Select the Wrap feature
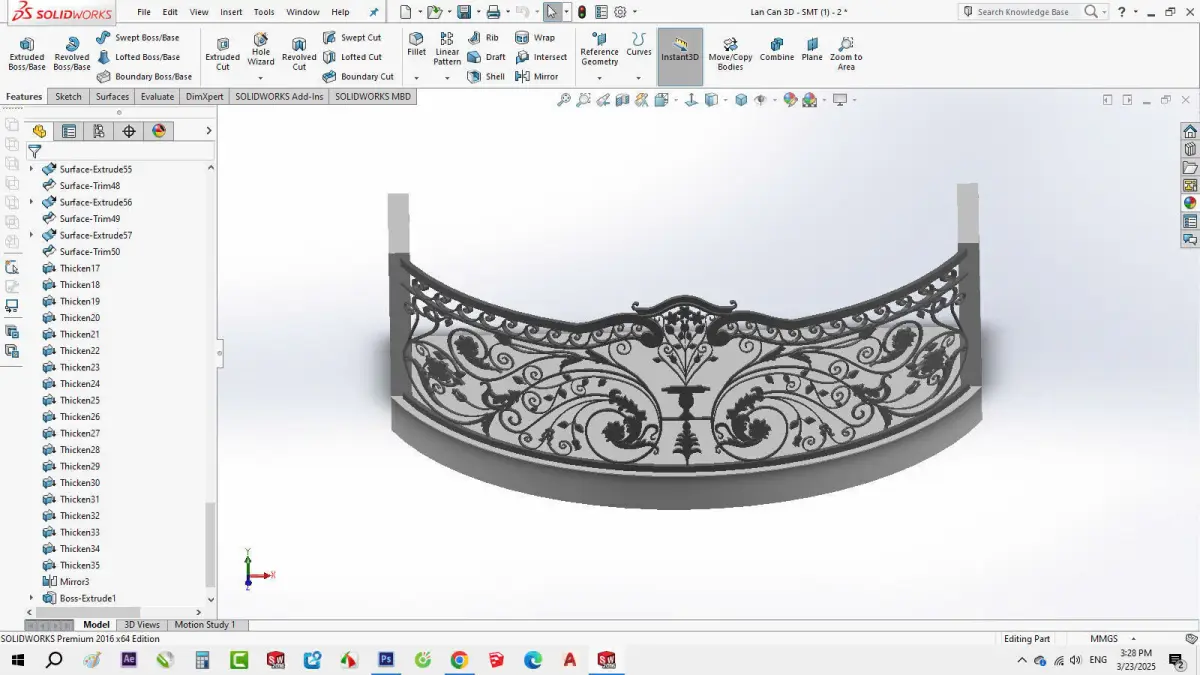The width and height of the screenshot is (1200, 675). point(535,38)
